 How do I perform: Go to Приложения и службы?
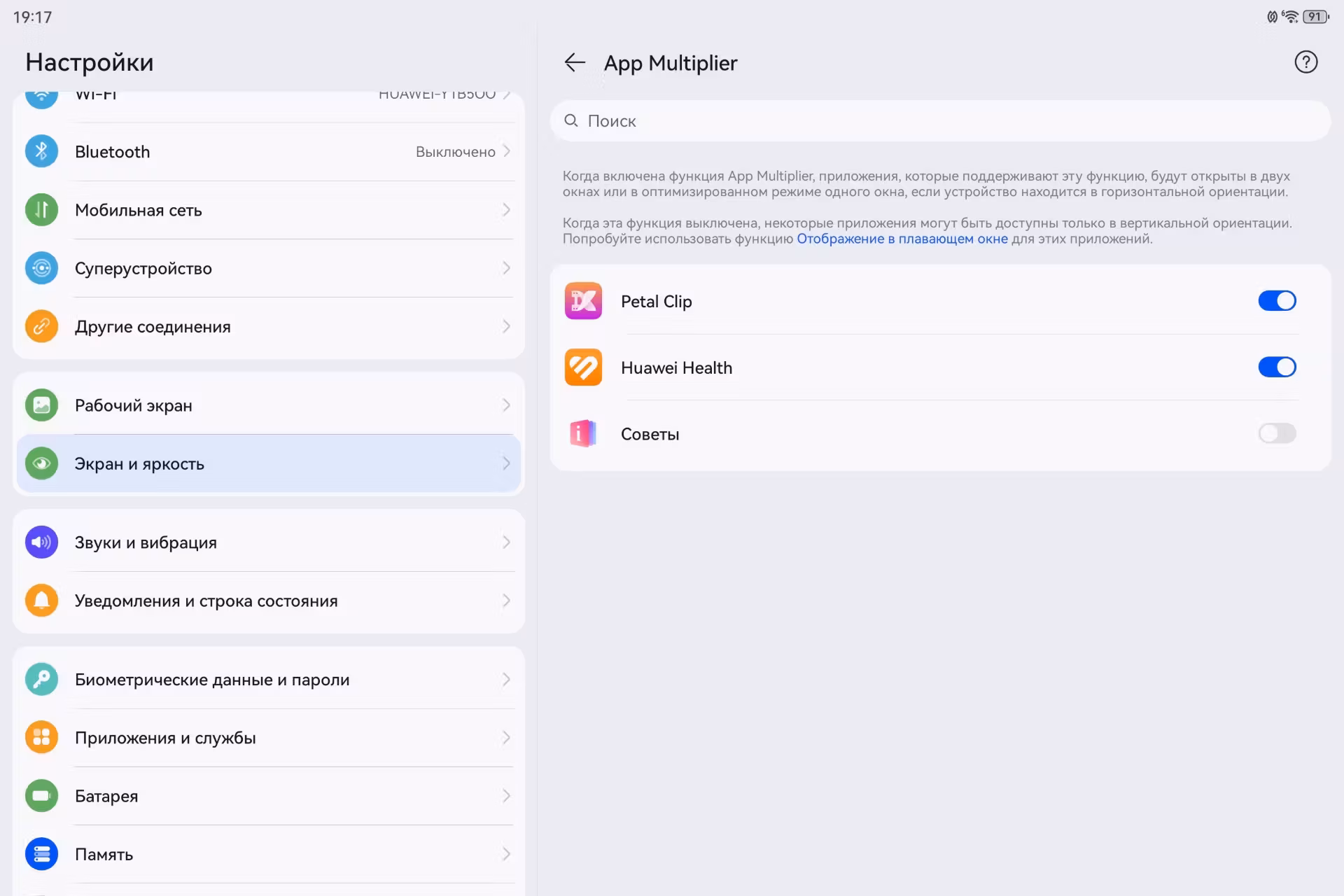pos(269,737)
